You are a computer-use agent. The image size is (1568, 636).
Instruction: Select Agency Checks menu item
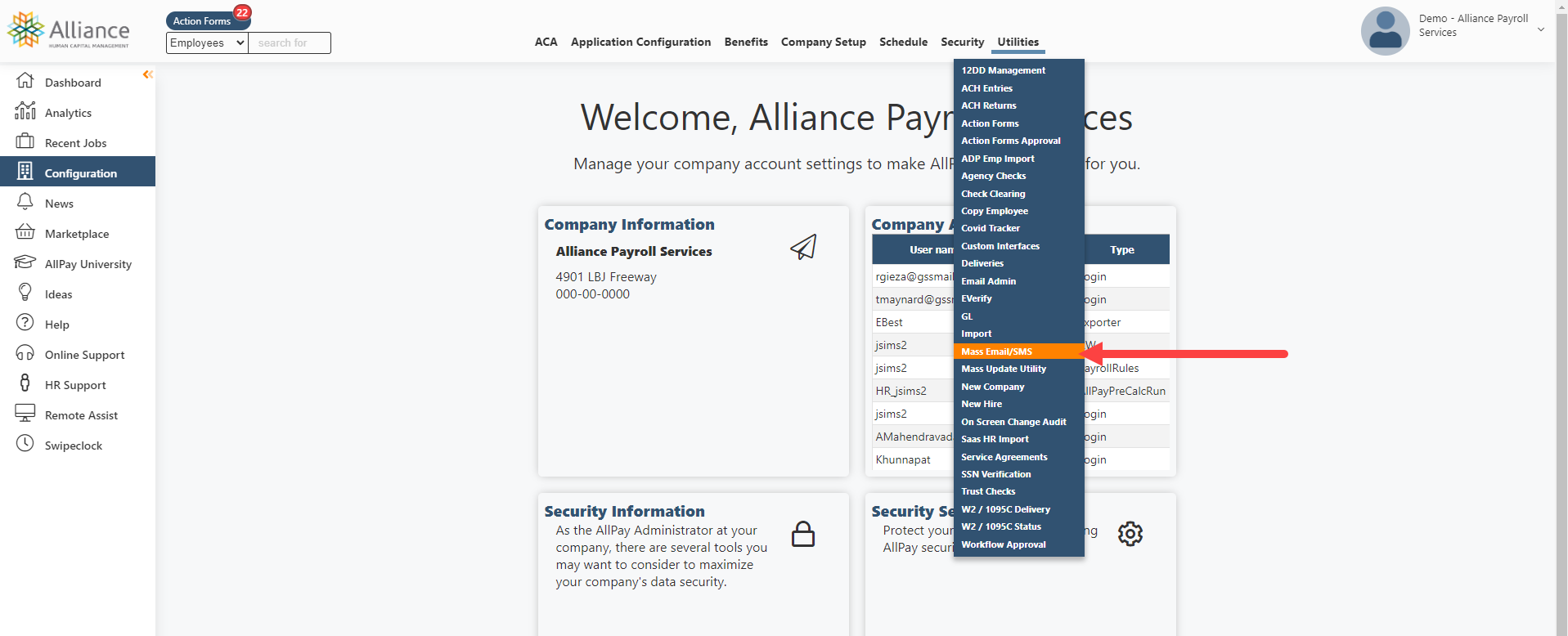pos(1019,176)
